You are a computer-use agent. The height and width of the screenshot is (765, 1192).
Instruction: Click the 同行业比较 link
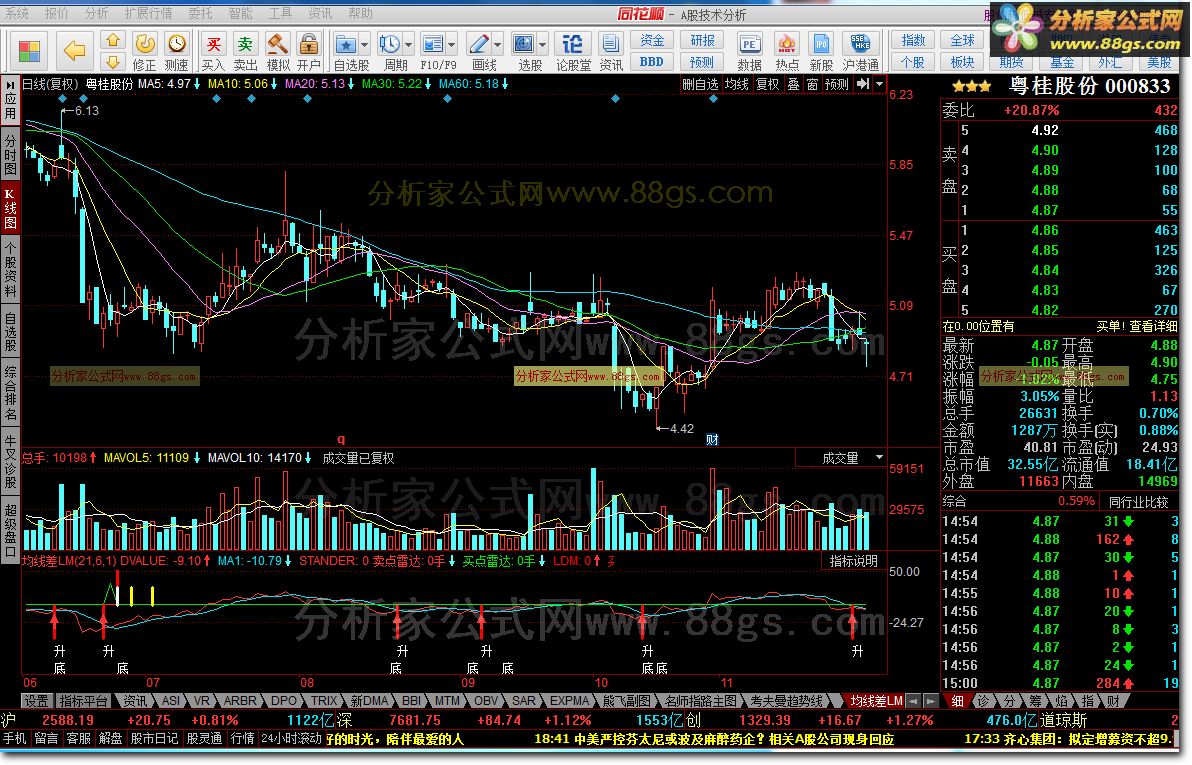tap(1138, 501)
